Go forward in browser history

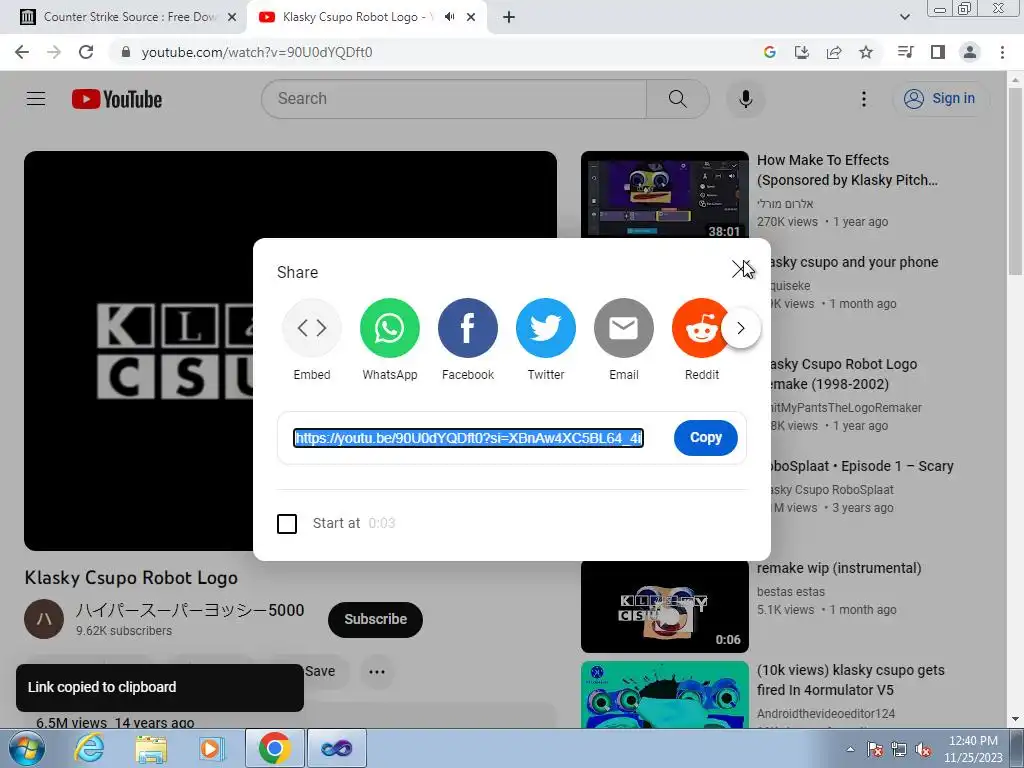(54, 52)
